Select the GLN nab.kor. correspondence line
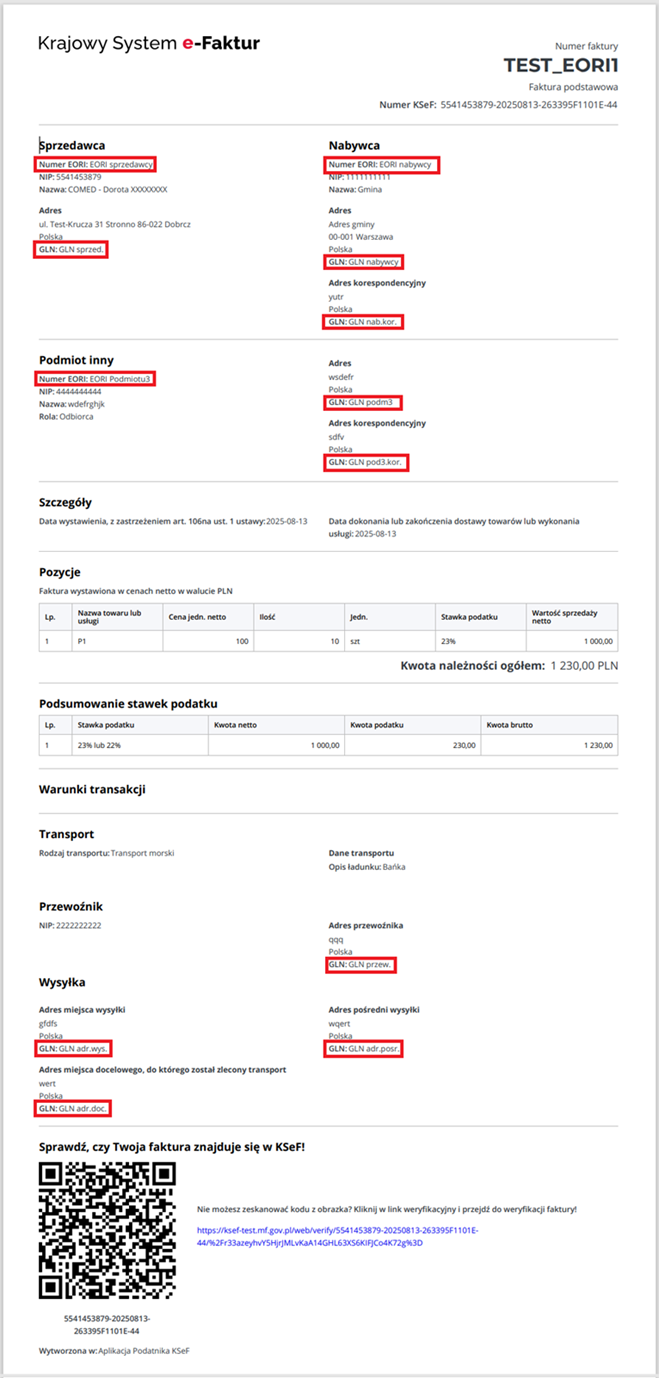Screen dimensions: 659x1378 click(366, 322)
